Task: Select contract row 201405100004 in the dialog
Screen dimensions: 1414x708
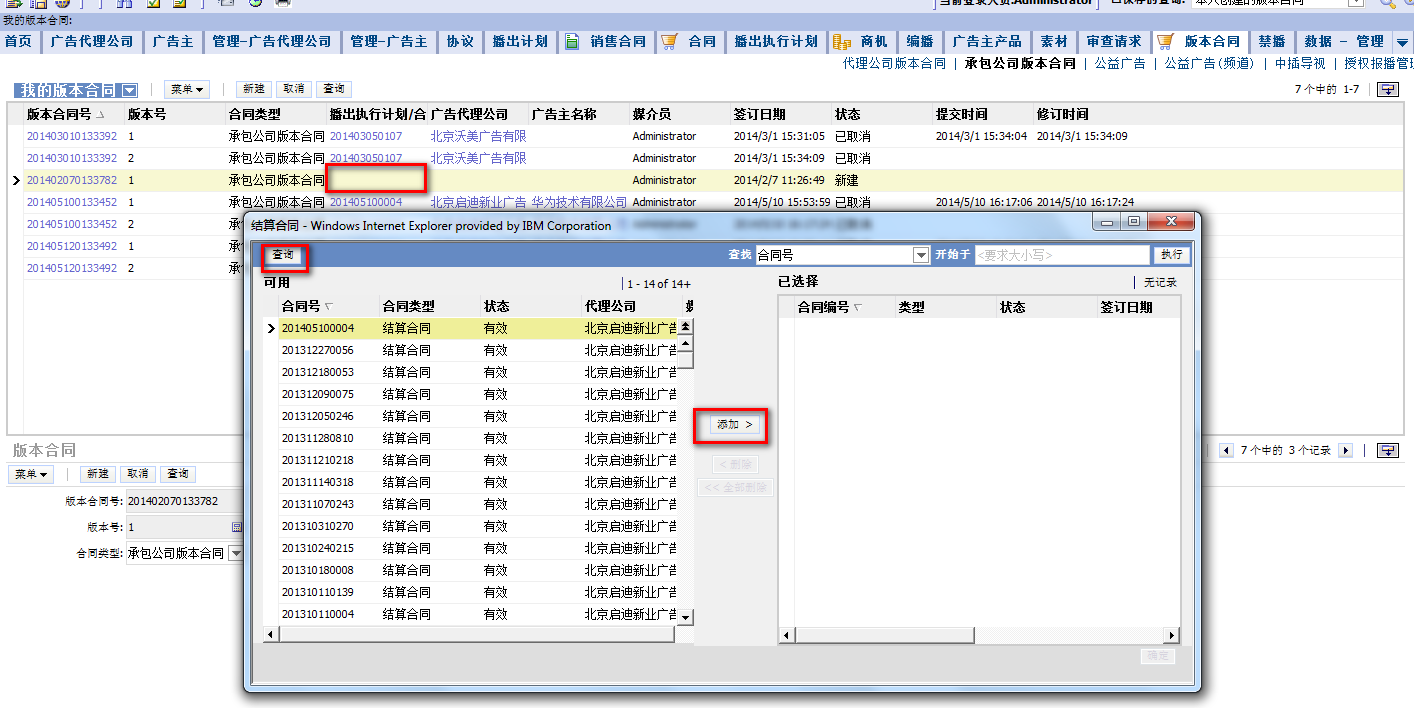Action: click(478, 328)
